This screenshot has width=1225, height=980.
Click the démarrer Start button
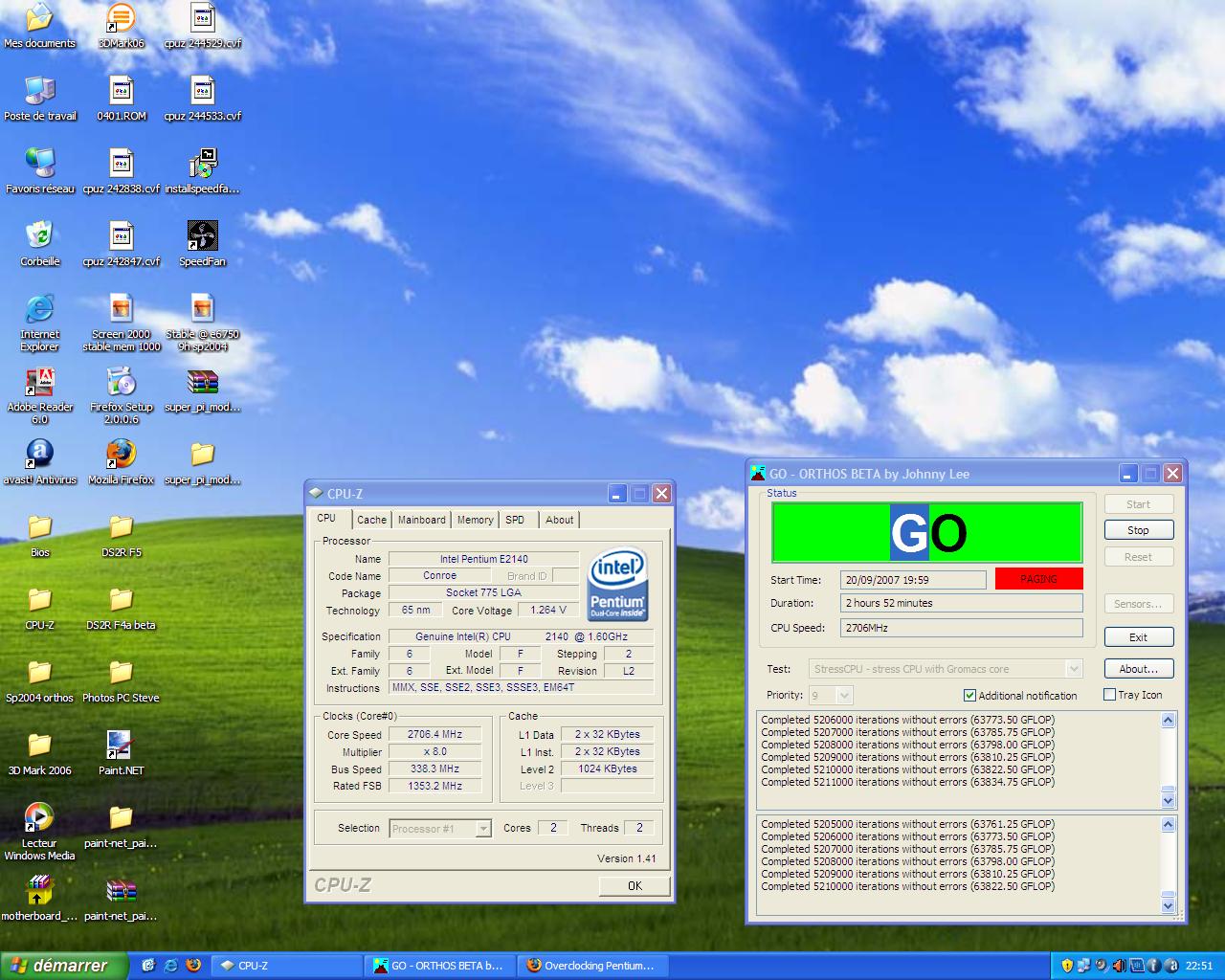[63, 966]
